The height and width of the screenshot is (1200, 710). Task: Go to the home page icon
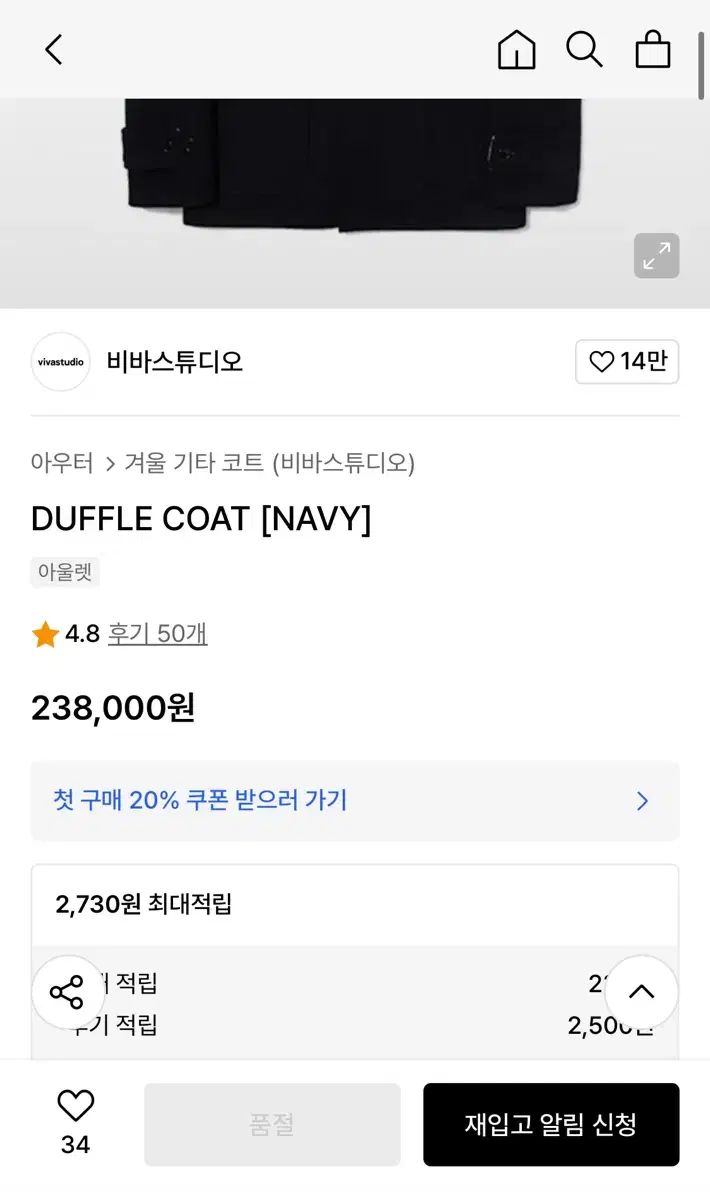[x=516, y=49]
